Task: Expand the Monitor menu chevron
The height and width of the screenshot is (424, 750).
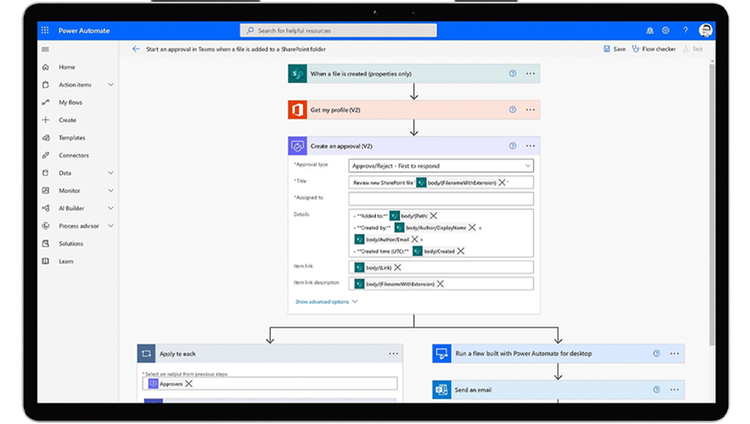Action: tap(110, 190)
